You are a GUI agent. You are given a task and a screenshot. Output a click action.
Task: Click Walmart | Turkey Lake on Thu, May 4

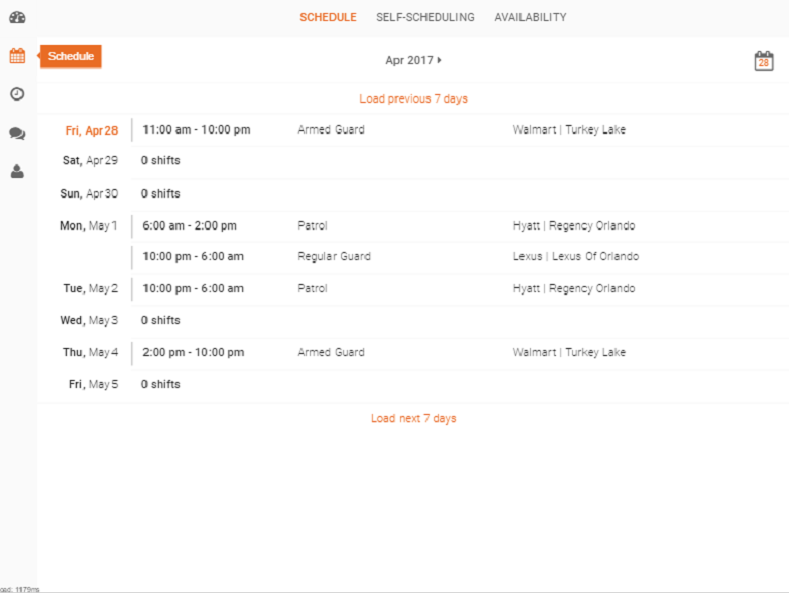pos(569,352)
